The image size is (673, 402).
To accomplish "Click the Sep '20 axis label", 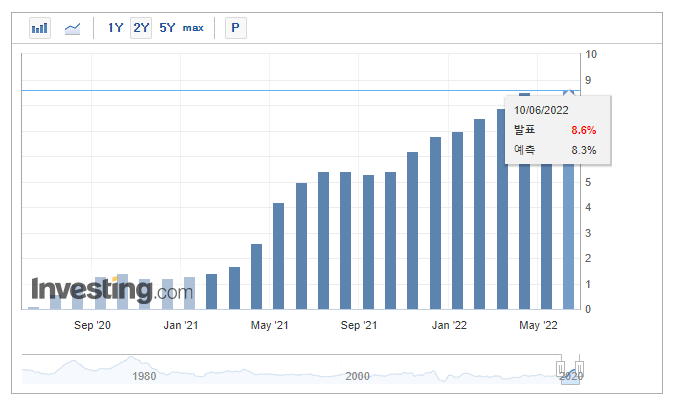I will [x=92, y=325].
